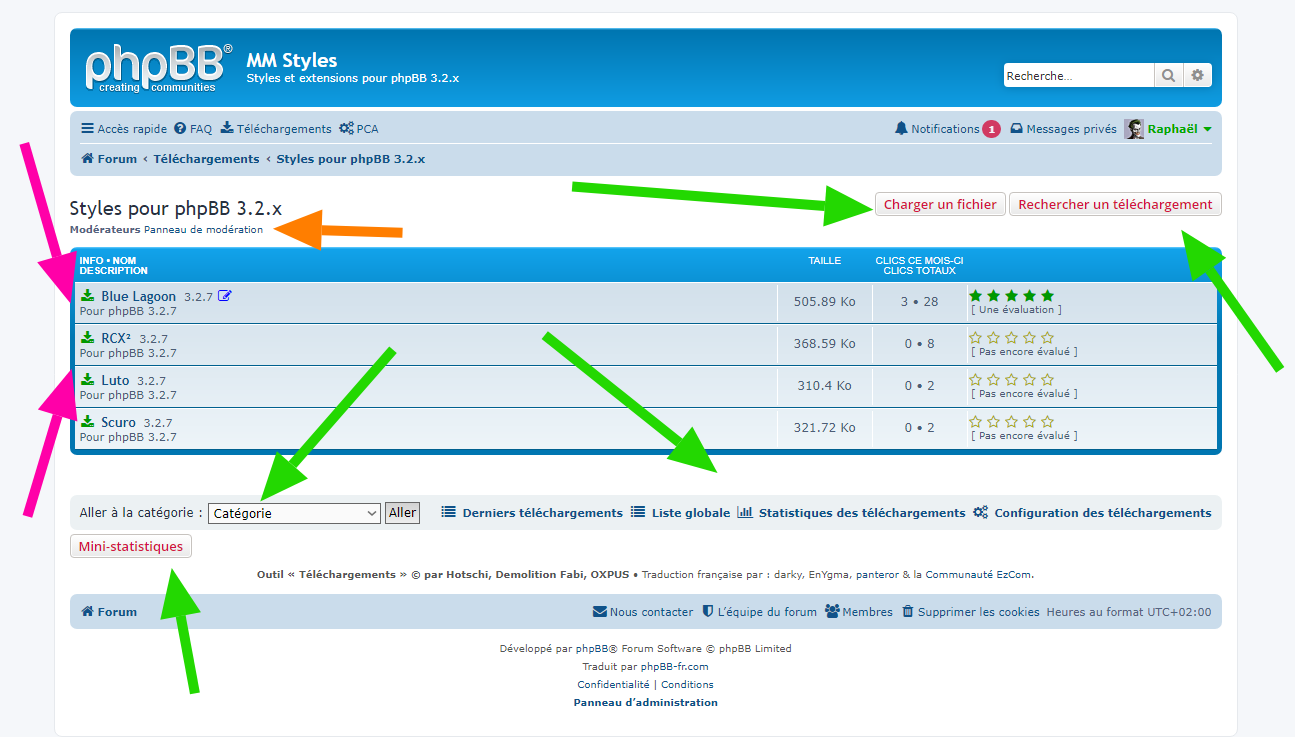The height and width of the screenshot is (737, 1295).
Task: Click the notifications bell icon
Action: coord(901,129)
